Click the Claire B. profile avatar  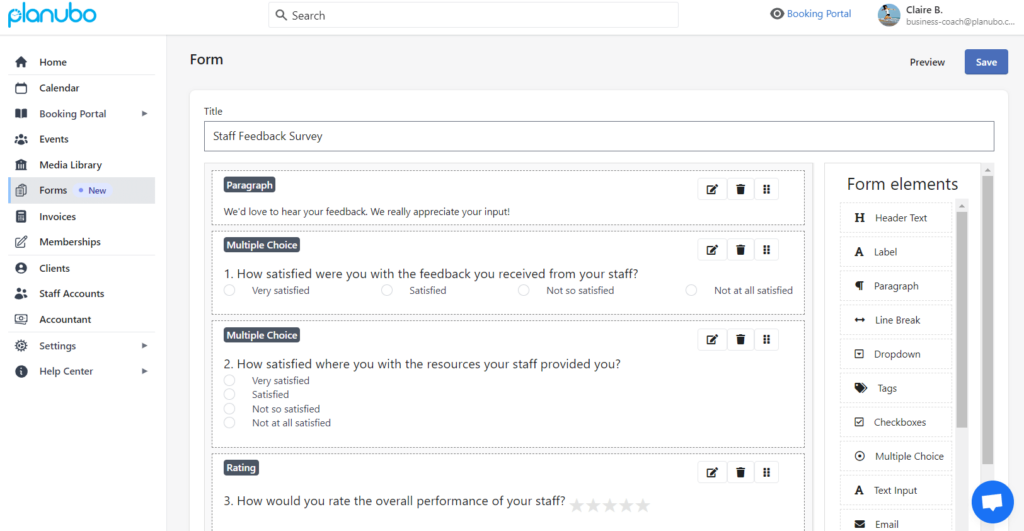889,15
